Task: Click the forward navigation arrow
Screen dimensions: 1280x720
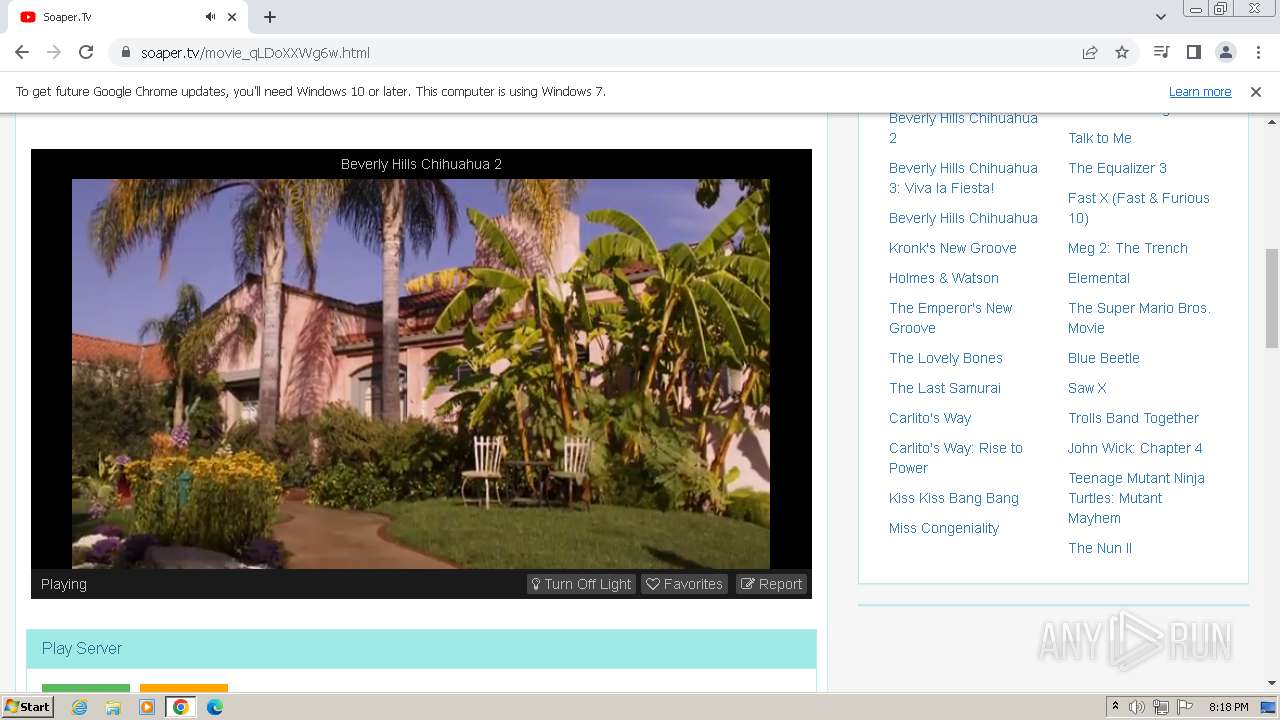Action: tap(54, 53)
